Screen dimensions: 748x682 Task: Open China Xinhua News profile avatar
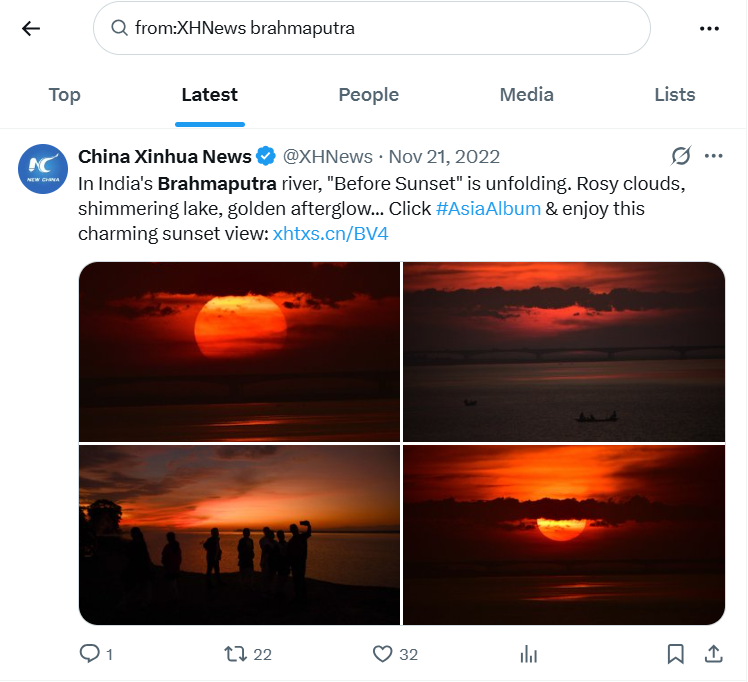[x=43, y=167]
